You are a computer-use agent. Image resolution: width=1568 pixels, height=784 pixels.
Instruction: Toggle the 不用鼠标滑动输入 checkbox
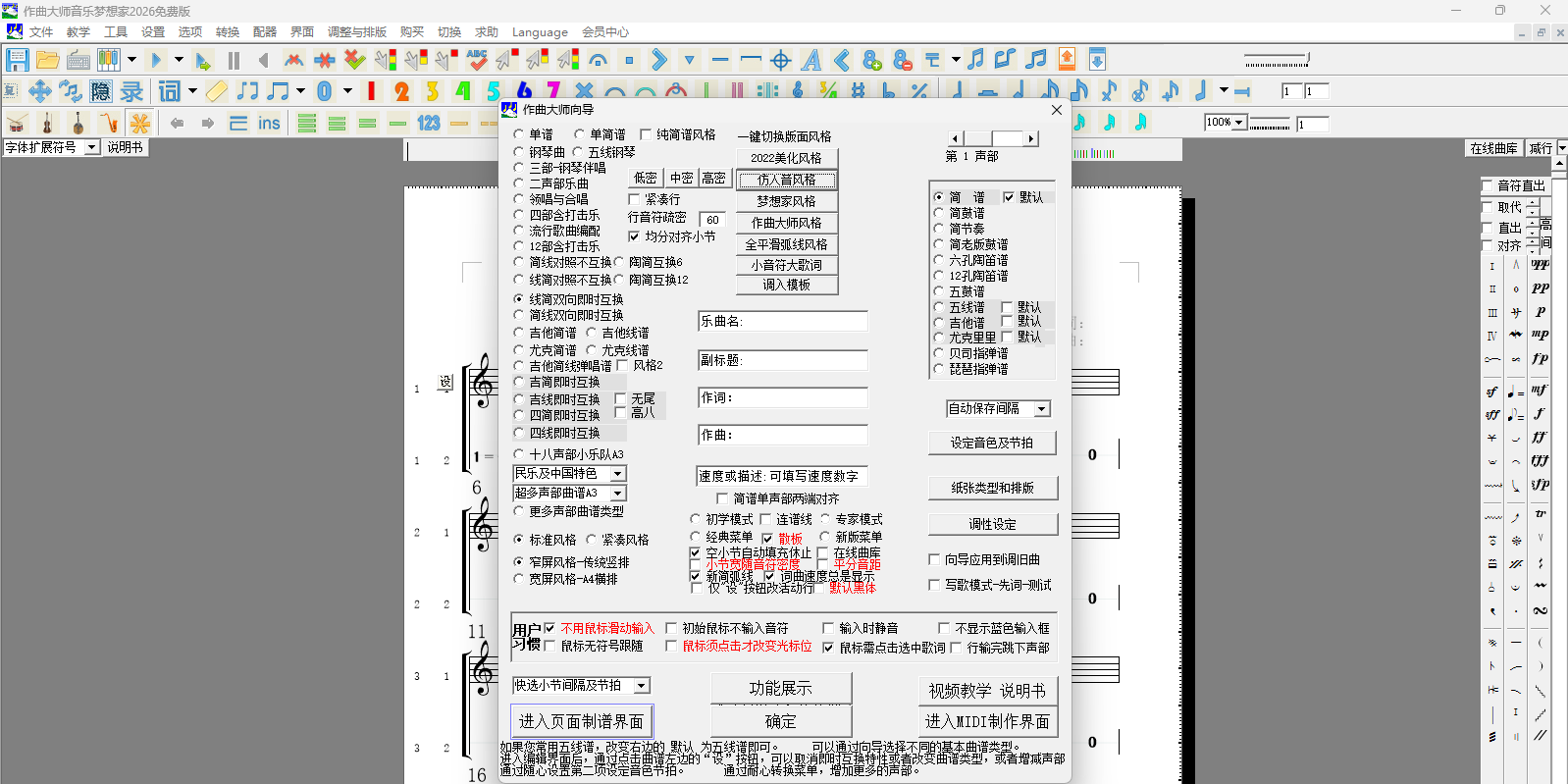click(549, 628)
